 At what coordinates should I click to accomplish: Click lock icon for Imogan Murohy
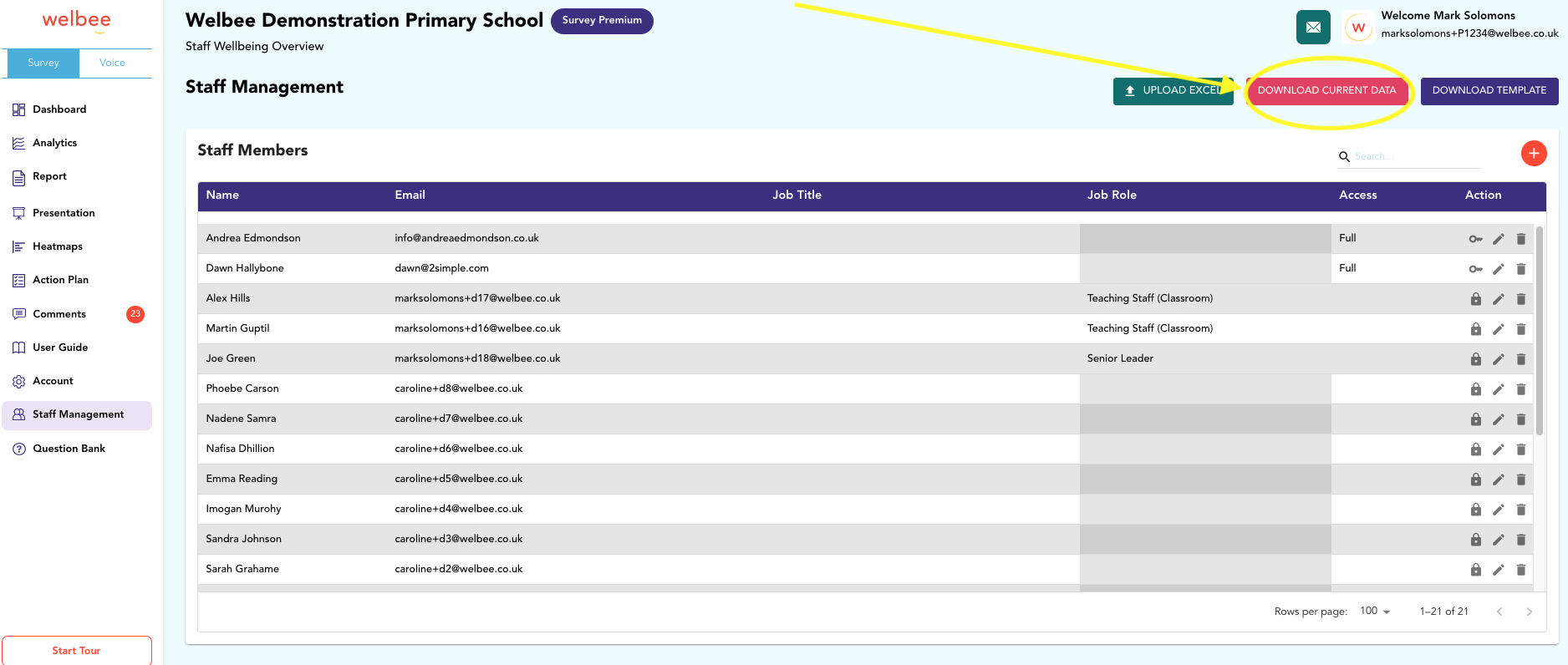(x=1476, y=510)
